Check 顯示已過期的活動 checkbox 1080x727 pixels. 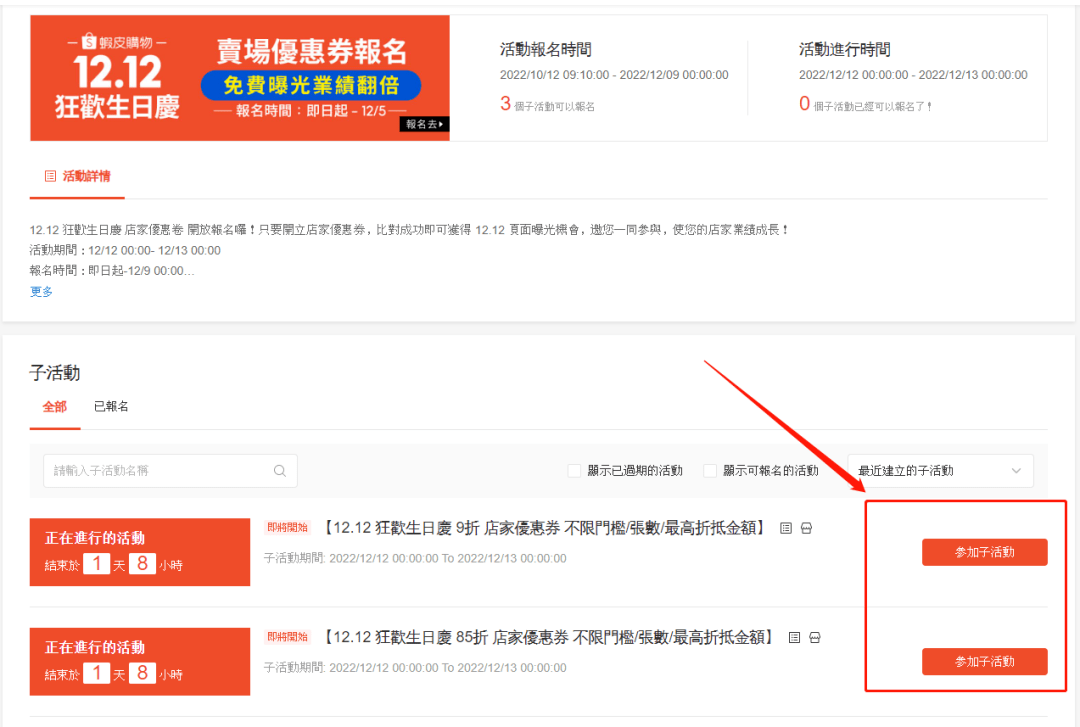point(574,471)
